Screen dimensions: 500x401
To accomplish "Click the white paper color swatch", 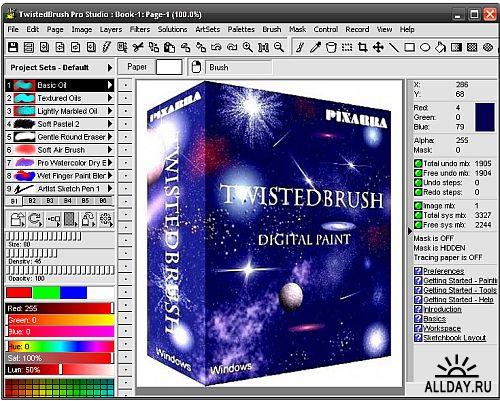I will pos(169,67).
